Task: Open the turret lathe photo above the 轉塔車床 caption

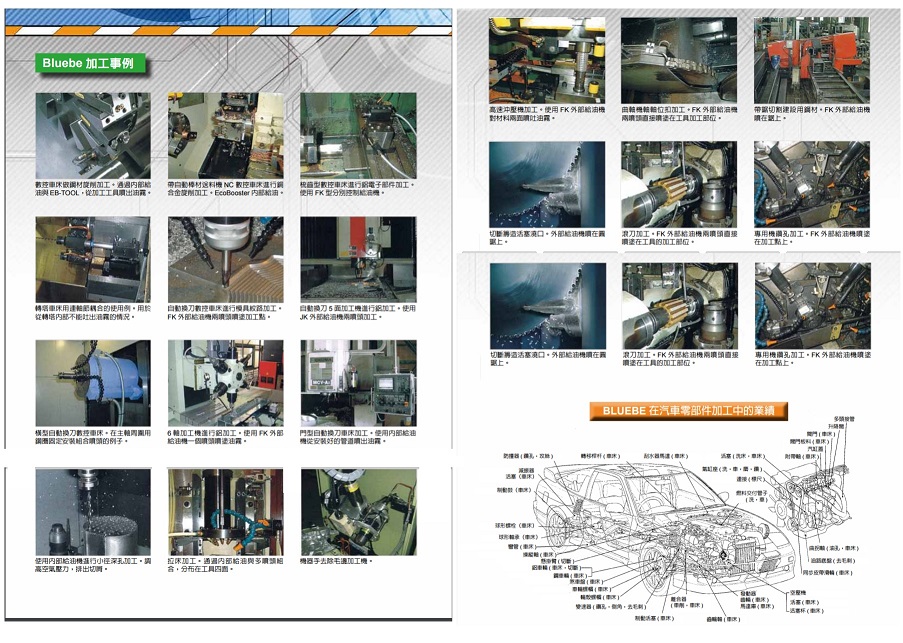Action: click(x=93, y=259)
